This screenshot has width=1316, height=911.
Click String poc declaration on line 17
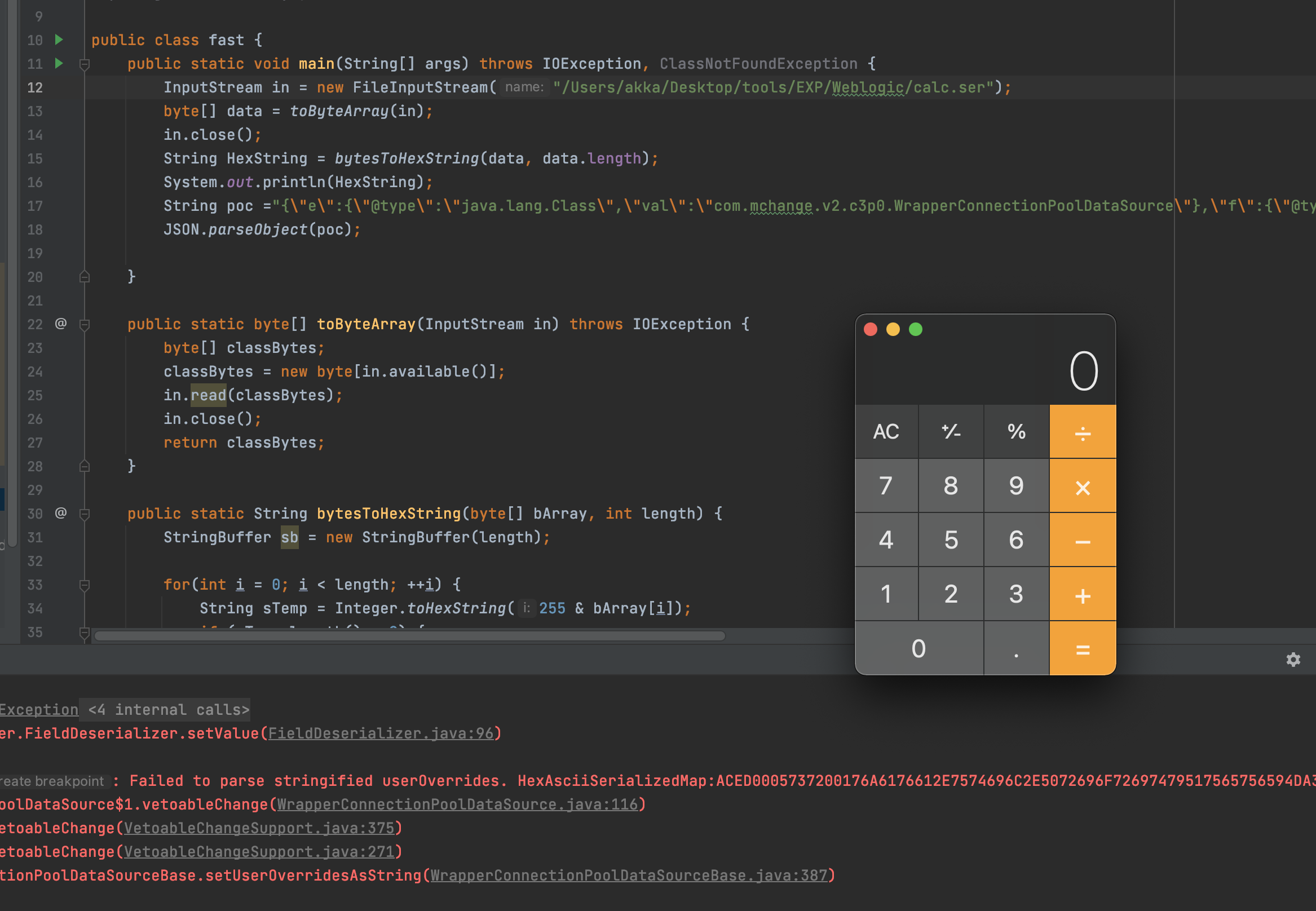[x=209, y=206]
